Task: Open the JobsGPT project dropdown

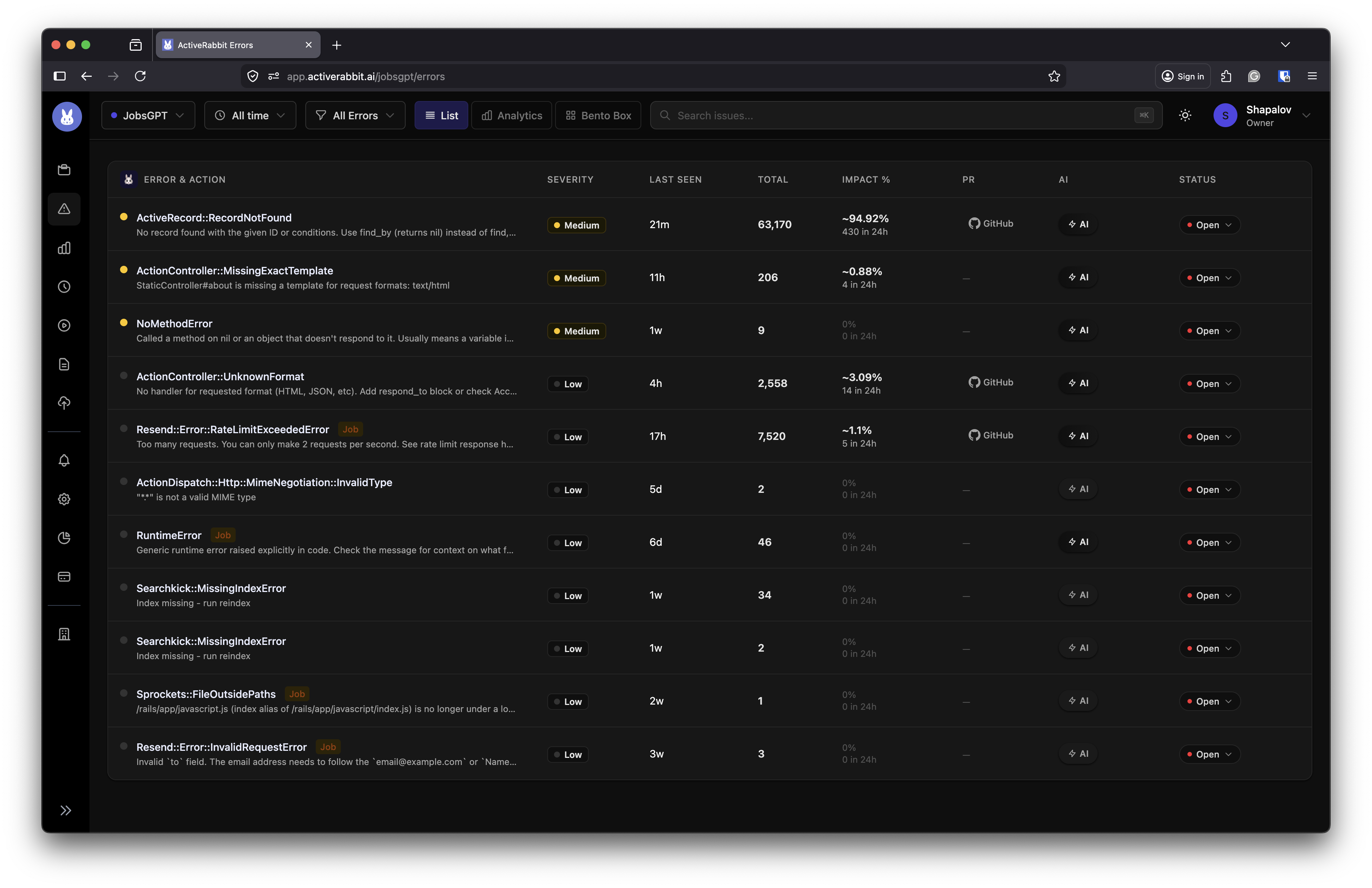Action: click(x=148, y=115)
